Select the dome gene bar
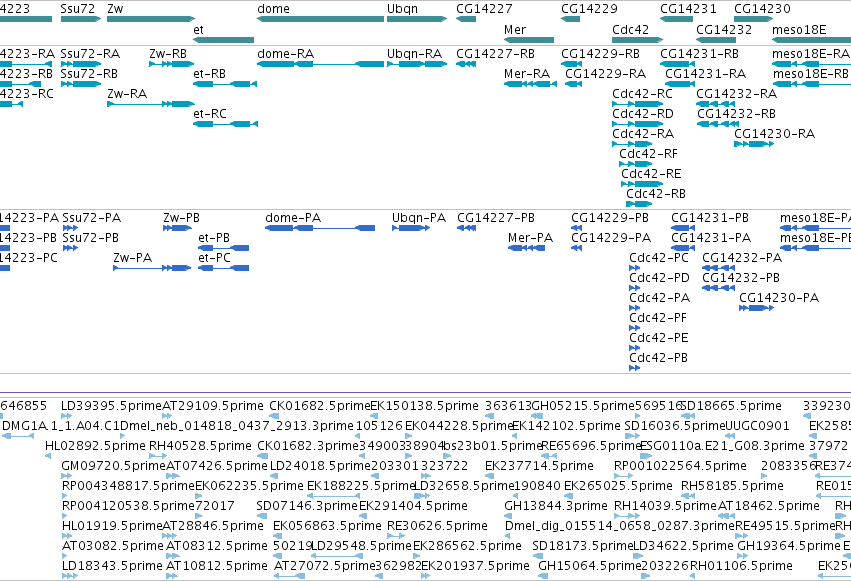 [x=320, y=19]
